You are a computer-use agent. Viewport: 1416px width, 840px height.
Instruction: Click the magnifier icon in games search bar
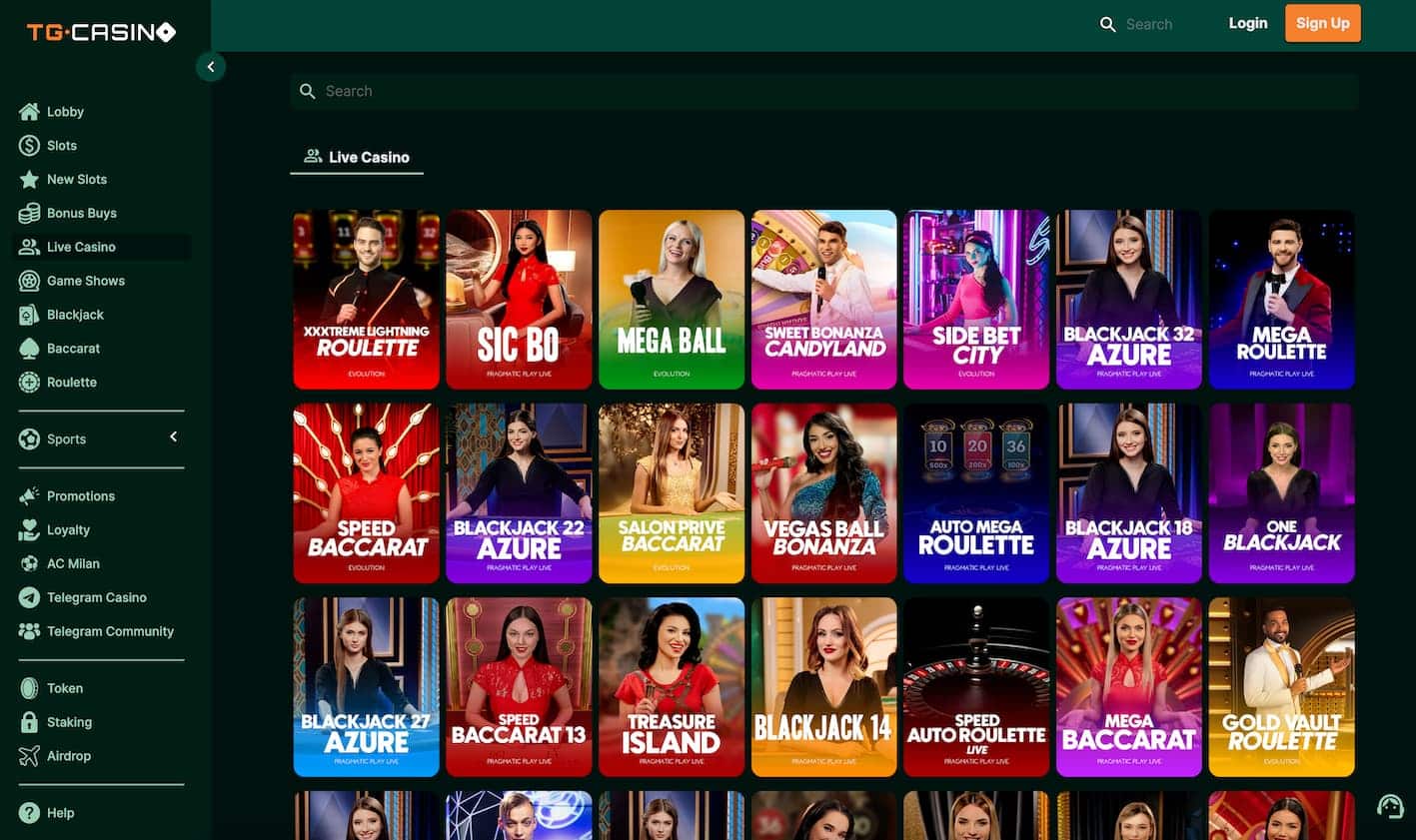pyautogui.click(x=308, y=91)
